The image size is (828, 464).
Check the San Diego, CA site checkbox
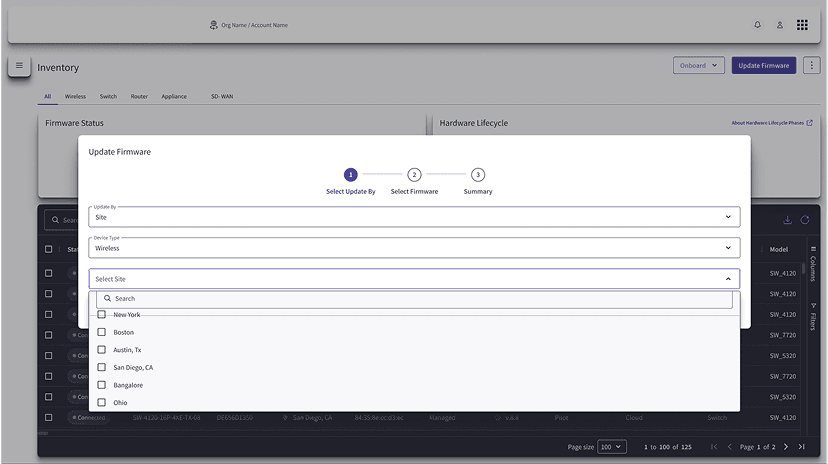[x=101, y=367]
